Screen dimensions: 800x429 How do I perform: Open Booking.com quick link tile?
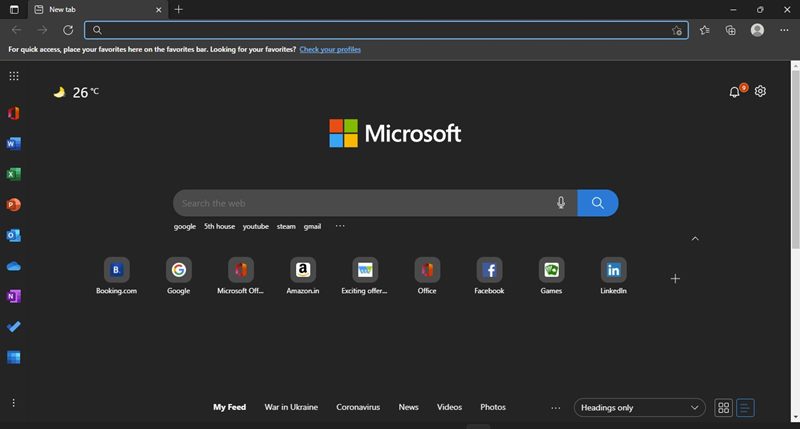(x=116, y=276)
